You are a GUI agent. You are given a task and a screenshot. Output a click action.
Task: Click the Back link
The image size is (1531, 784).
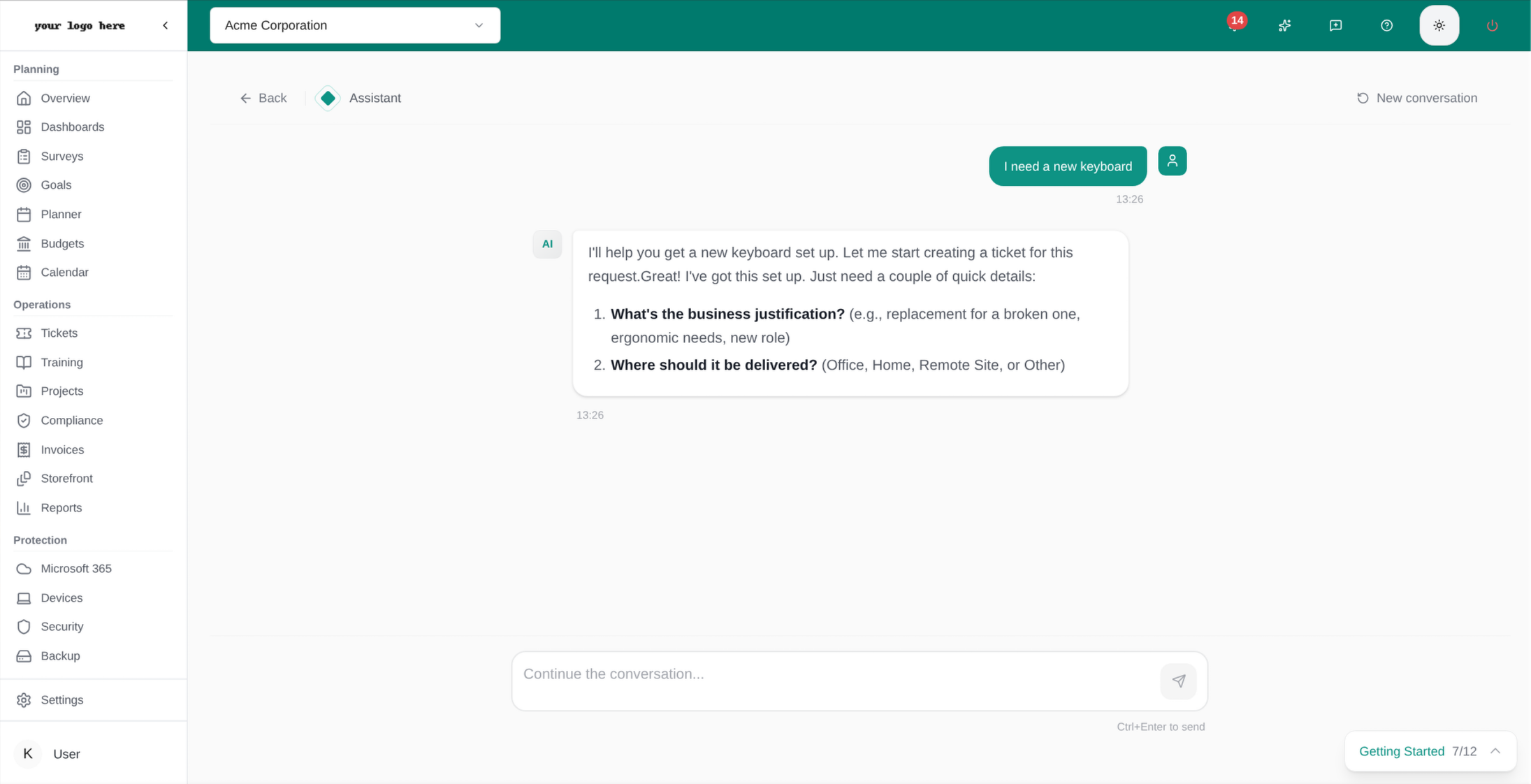point(263,99)
